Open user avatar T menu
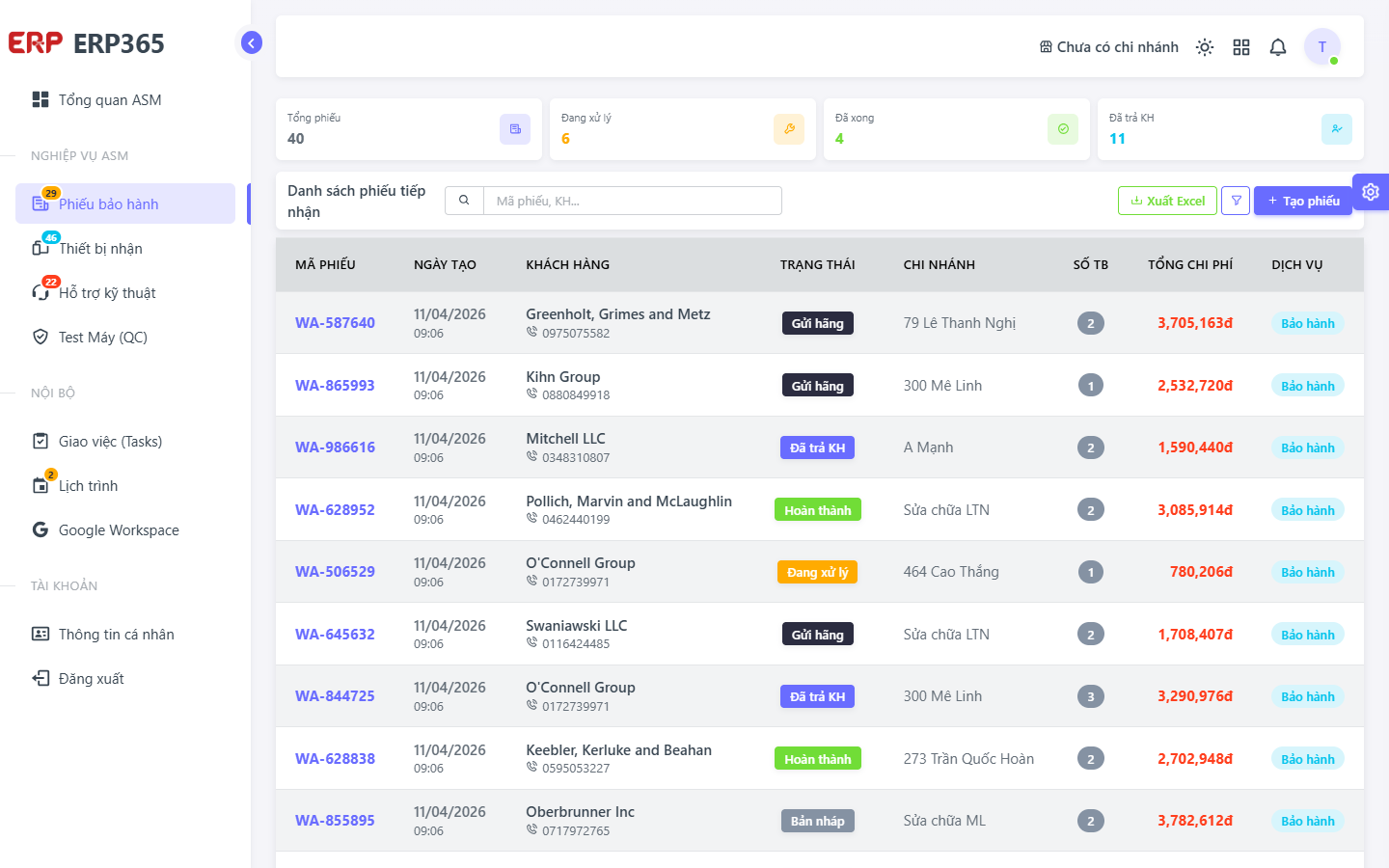The height and width of the screenshot is (868, 1389). pyautogui.click(x=1322, y=46)
